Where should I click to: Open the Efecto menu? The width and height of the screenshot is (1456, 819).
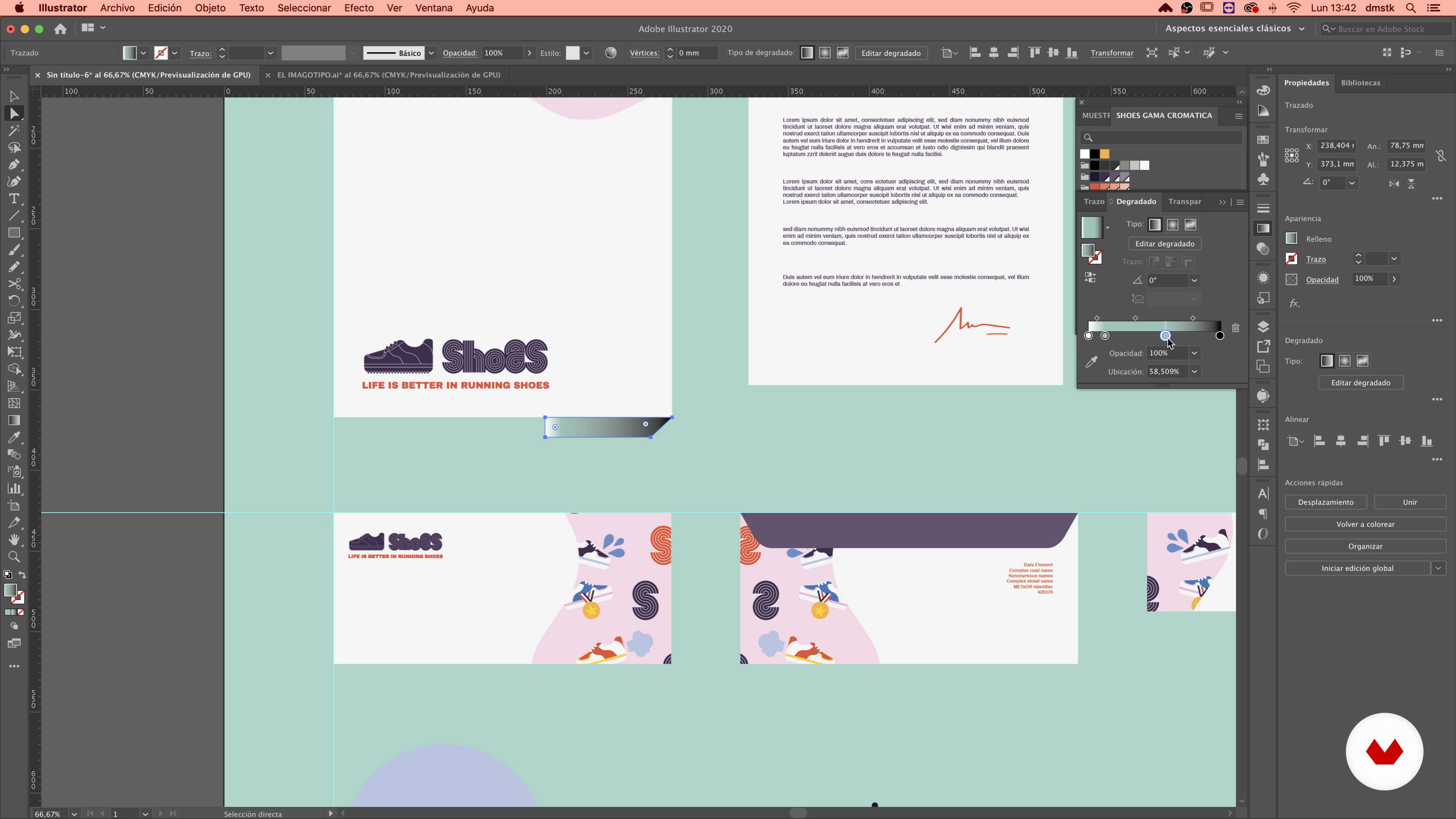(358, 8)
